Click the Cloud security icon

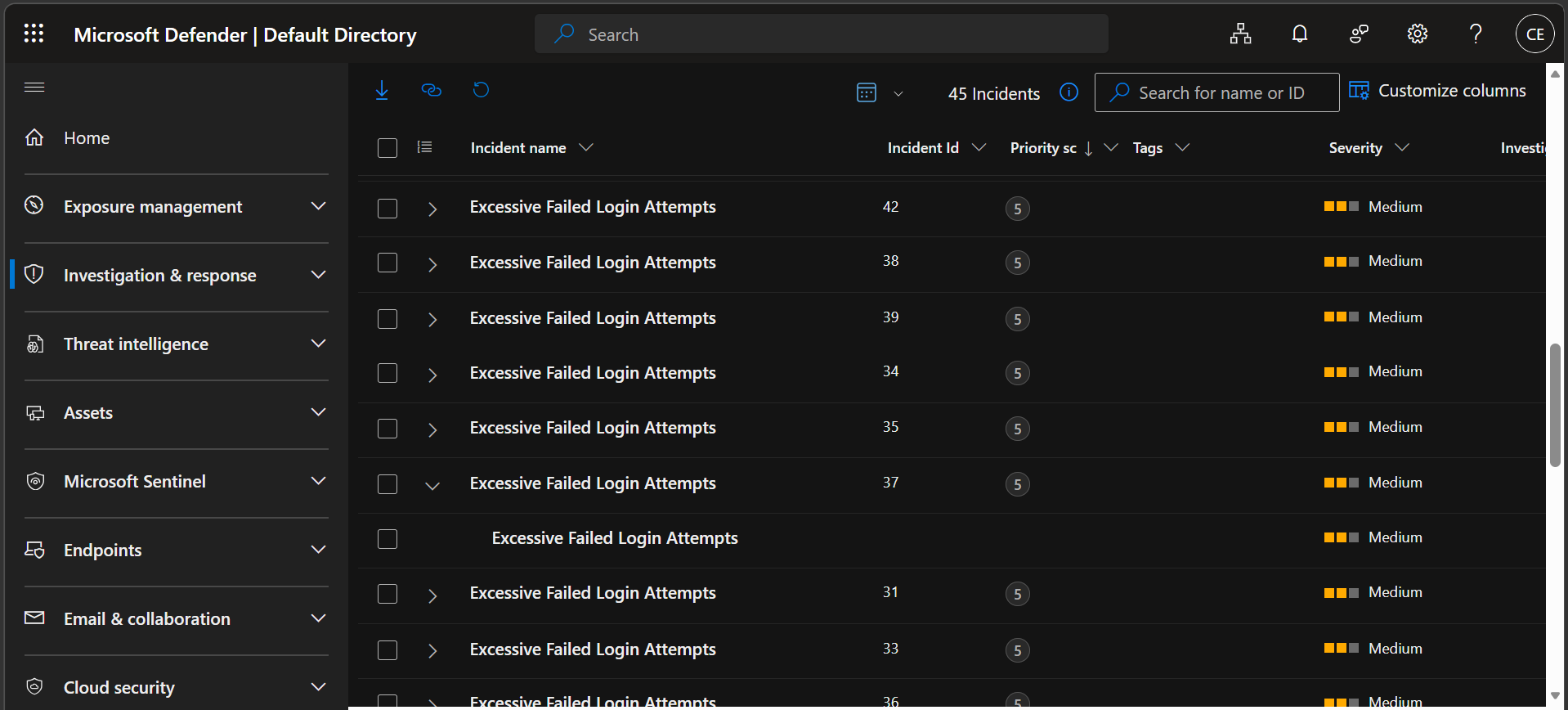pos(34,686)
